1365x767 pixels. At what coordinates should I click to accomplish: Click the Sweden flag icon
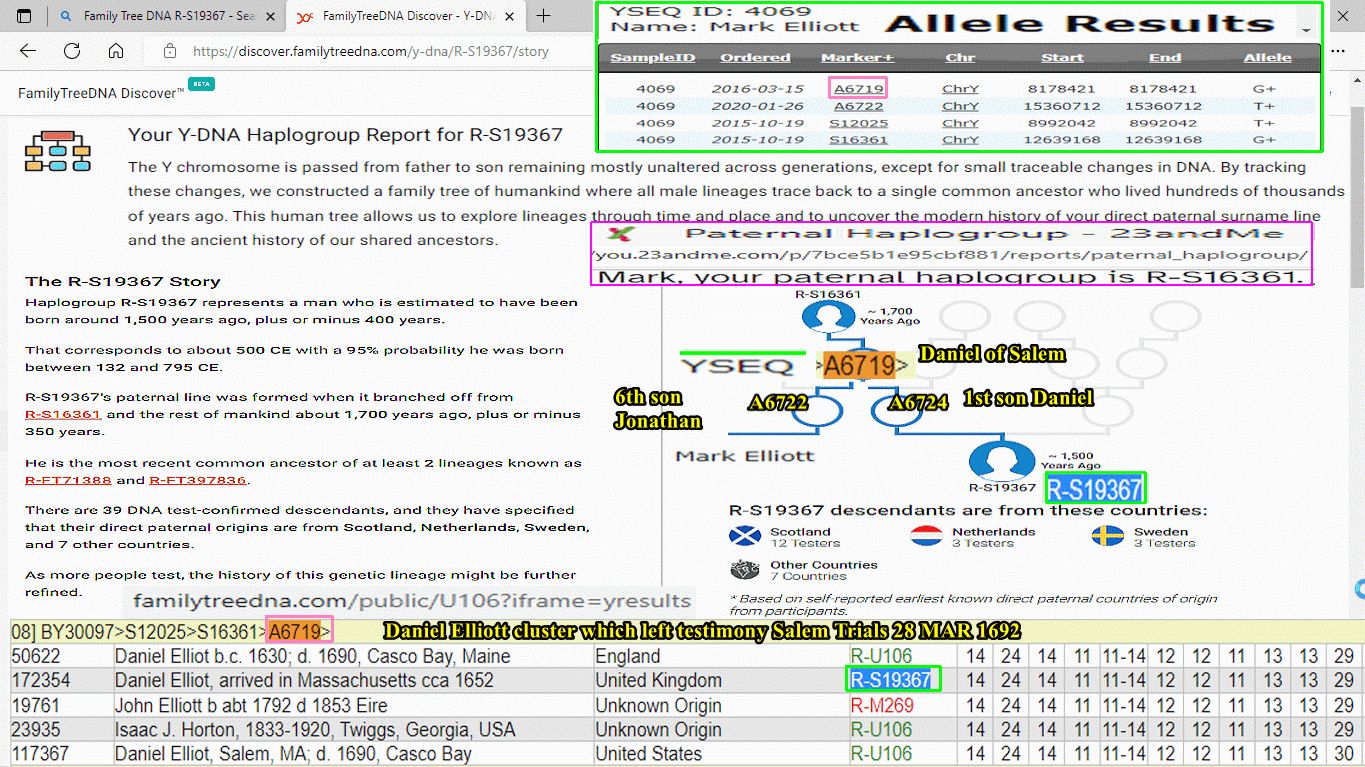tap(1107, 537)
